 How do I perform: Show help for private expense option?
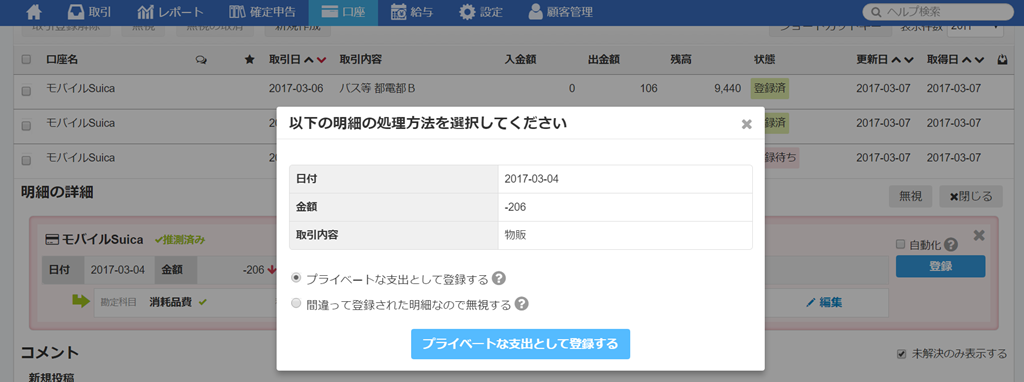click(x=498, y=279)
